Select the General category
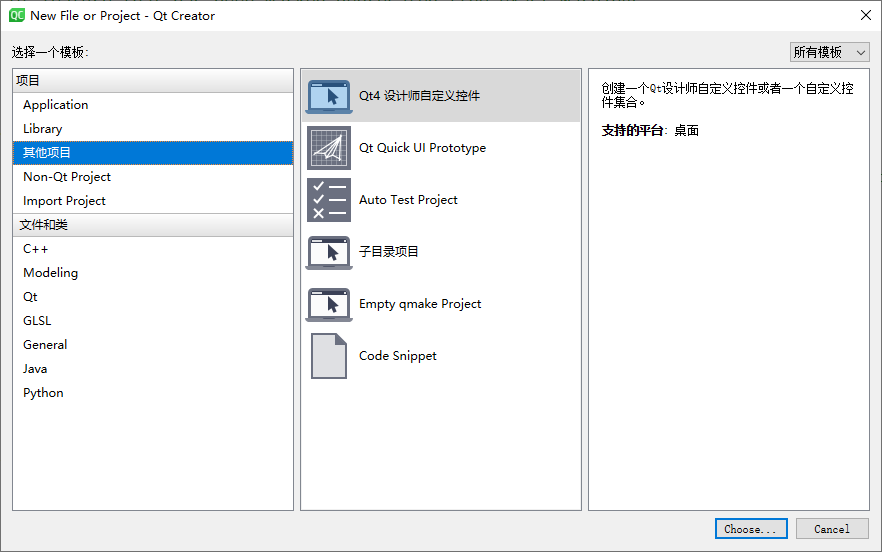 pos(153,345)
